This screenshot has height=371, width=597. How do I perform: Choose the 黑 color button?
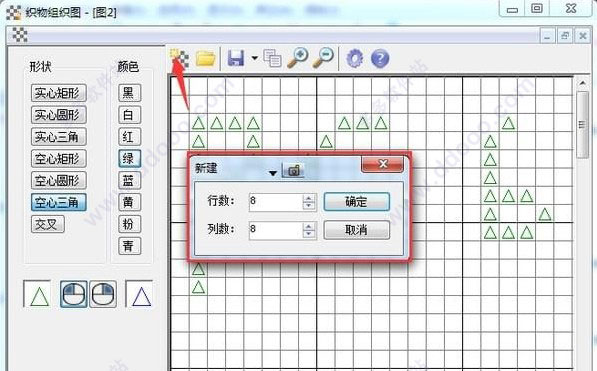(129, 93)
